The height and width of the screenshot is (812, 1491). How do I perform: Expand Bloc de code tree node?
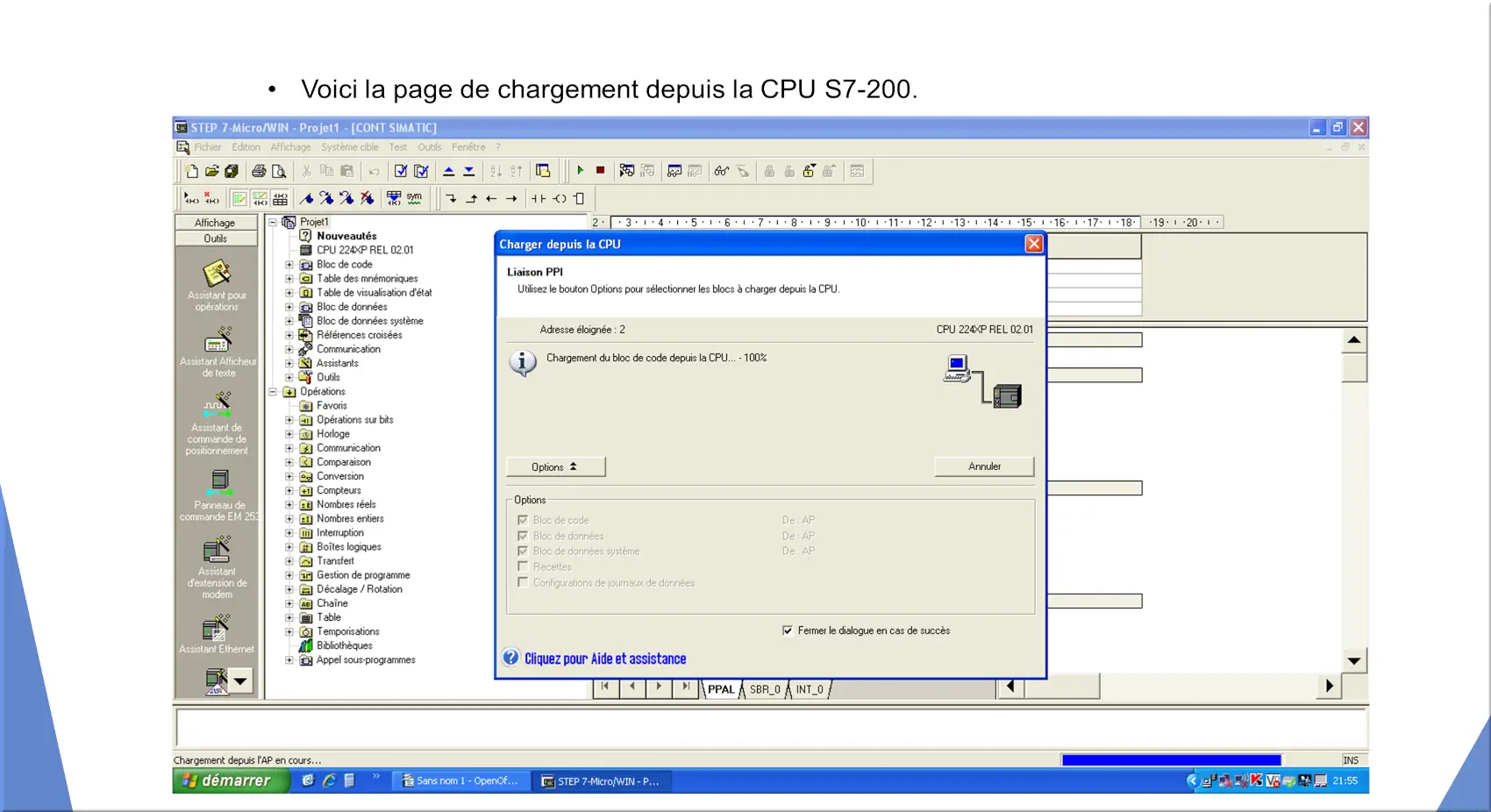[289, 265]
